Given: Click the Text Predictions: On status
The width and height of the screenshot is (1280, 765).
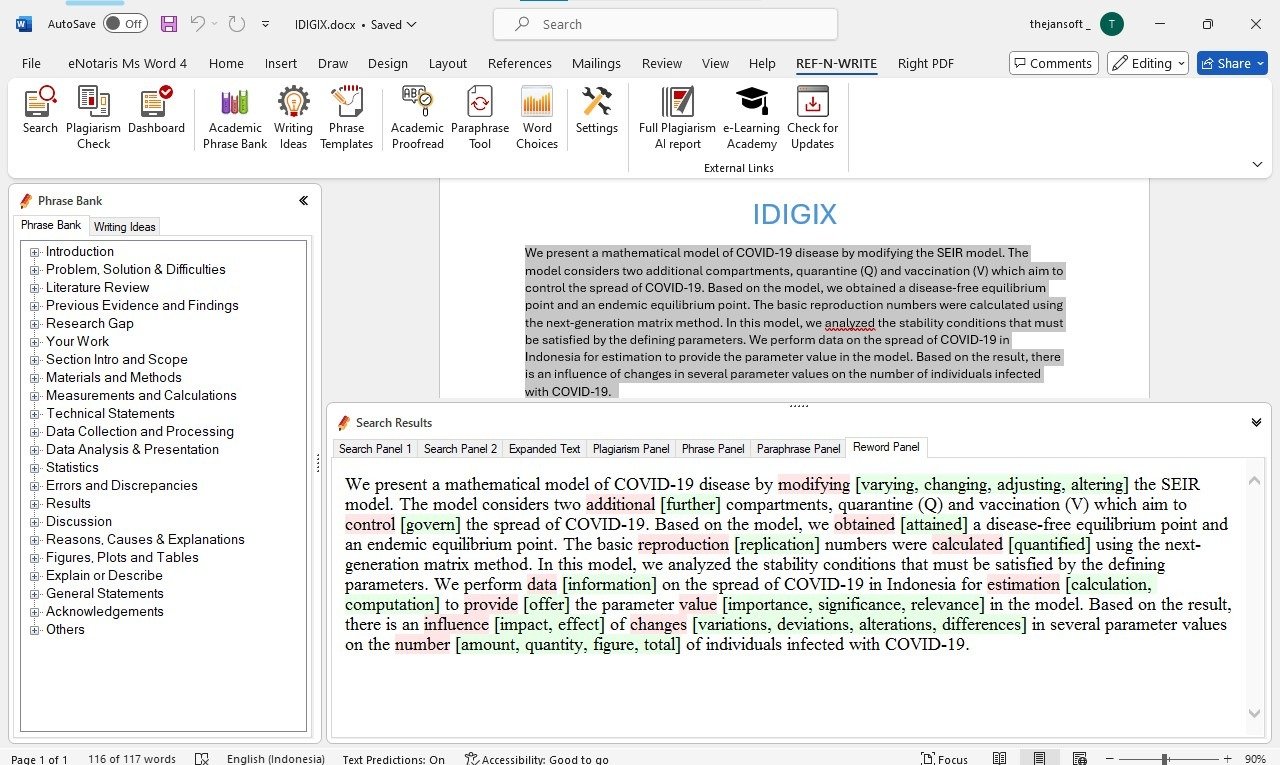Looking at the screenshot, I should (393, 759).
